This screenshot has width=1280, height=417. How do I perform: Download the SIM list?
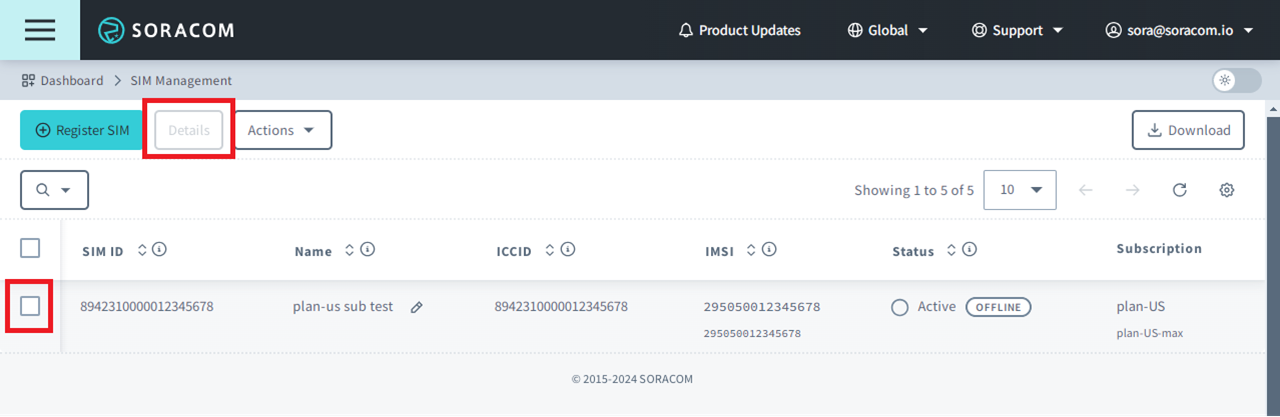click(x=1188, y=130)
